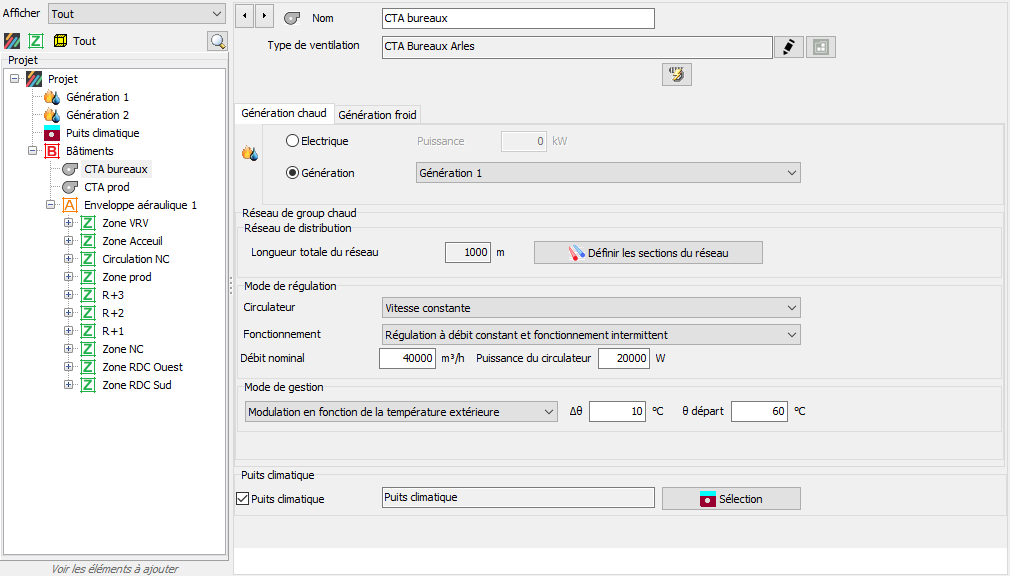This screenshot has height=576, width=1010.
Task: Expand the Zone Acceuil node
Action: [68, 241]
